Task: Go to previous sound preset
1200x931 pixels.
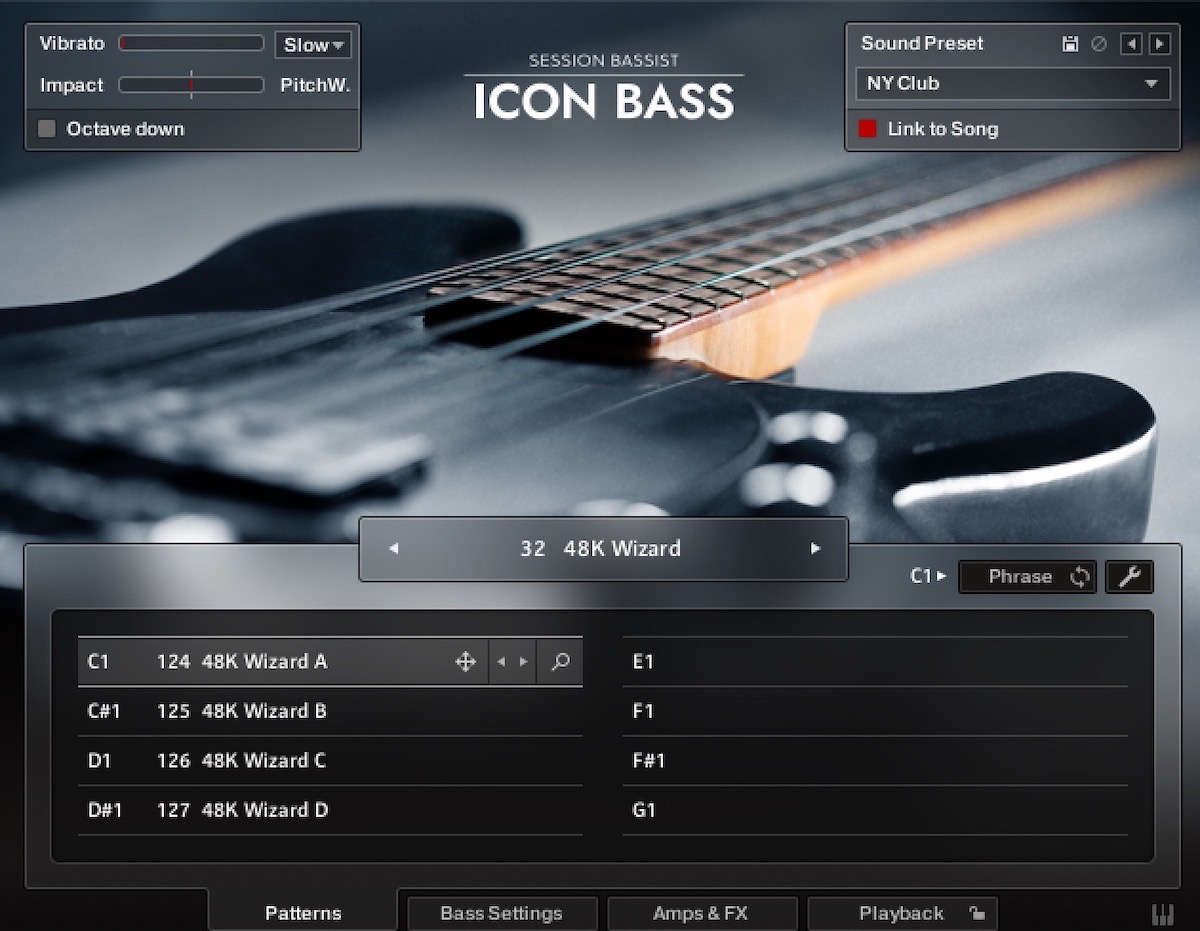Action: pos(1131,44)
